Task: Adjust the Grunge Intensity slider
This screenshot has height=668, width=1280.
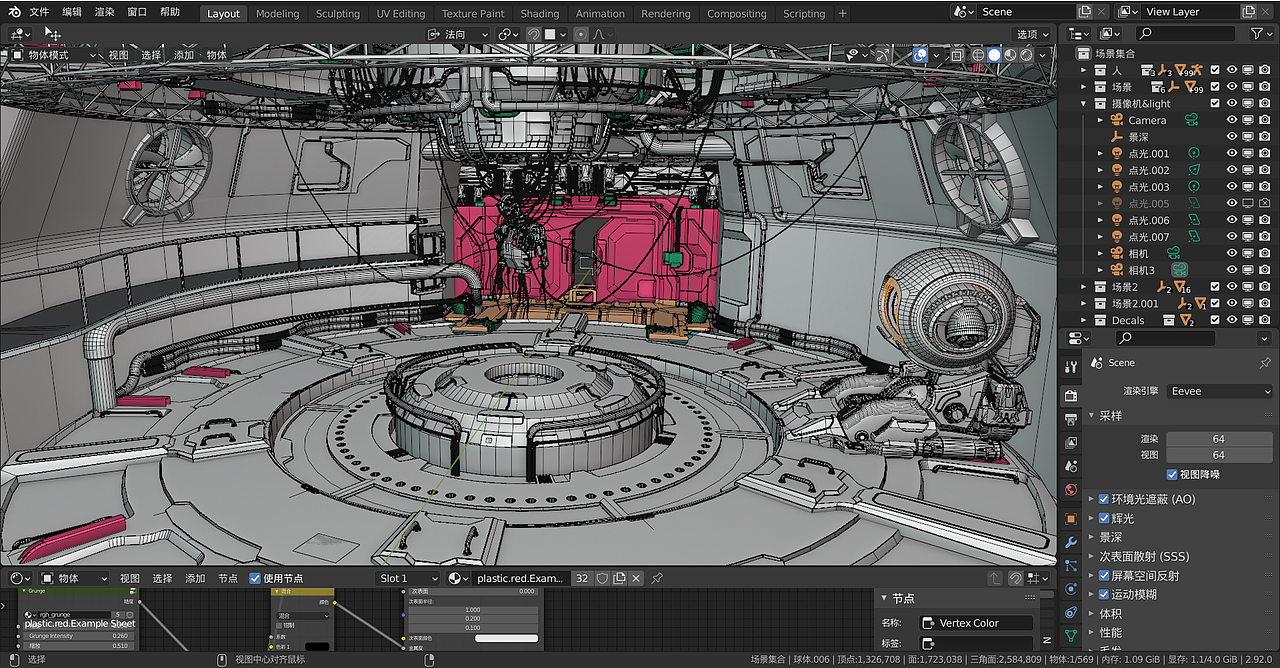Action: pyautogui.click(x=80, y=634)
